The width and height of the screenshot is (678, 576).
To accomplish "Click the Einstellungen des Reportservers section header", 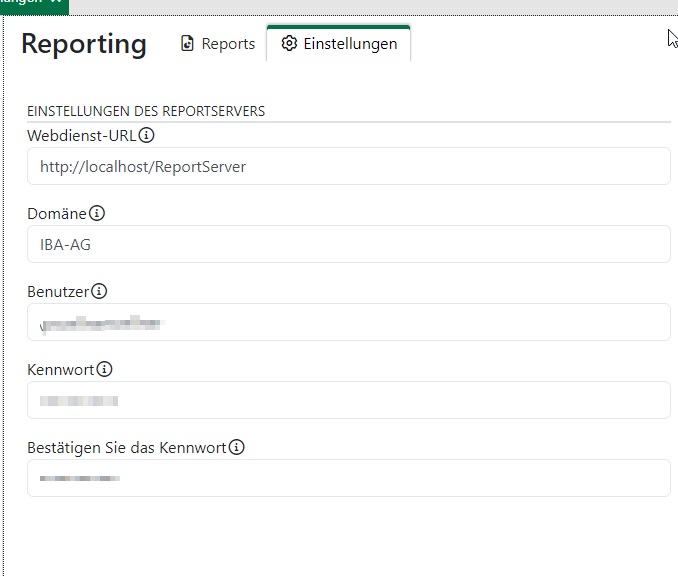I will coord(146,111).
